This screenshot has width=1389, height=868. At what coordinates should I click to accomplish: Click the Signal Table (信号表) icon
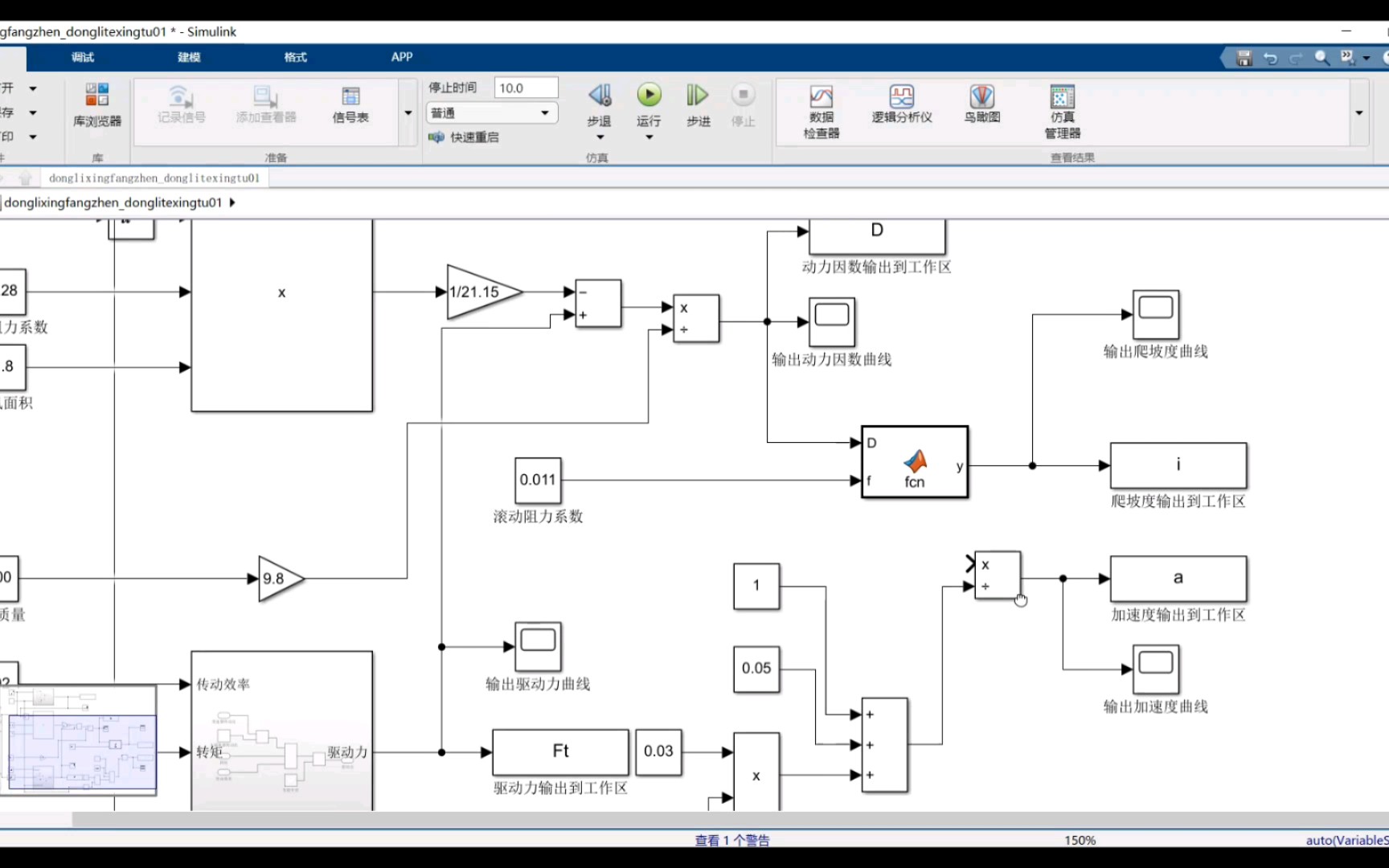click(x=350, y=105)
